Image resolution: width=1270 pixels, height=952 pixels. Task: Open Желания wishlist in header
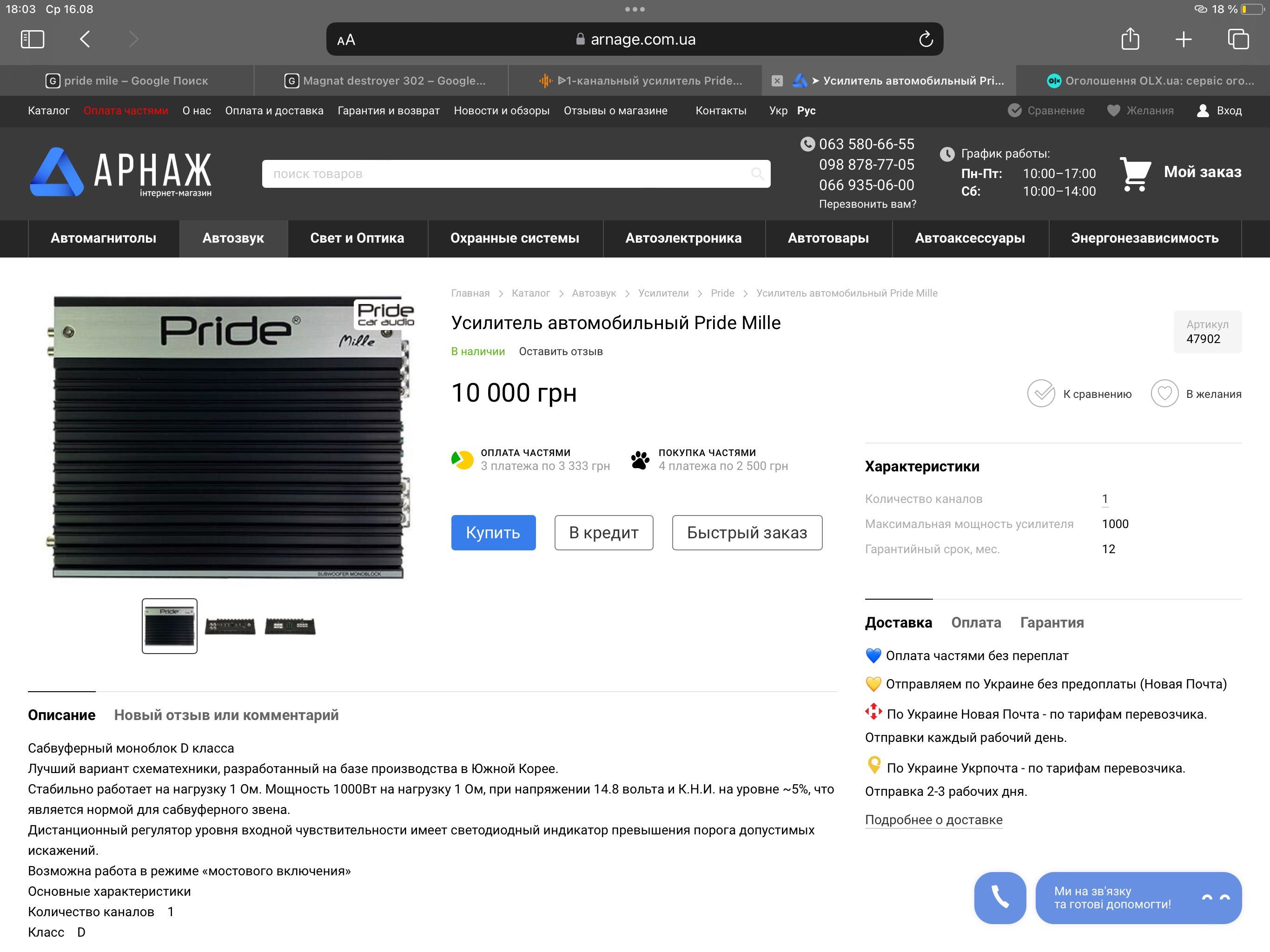(x=1140, y=111)
